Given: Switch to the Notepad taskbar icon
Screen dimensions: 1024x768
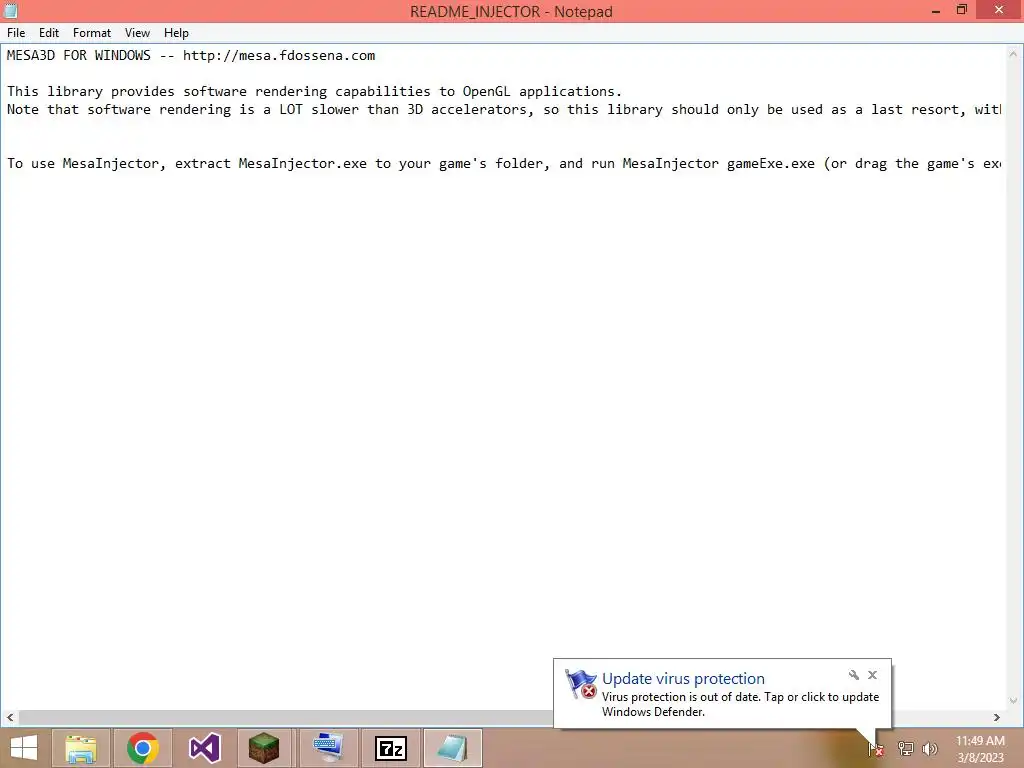Looking at the screenshot, I should click(x=453, y=748).
